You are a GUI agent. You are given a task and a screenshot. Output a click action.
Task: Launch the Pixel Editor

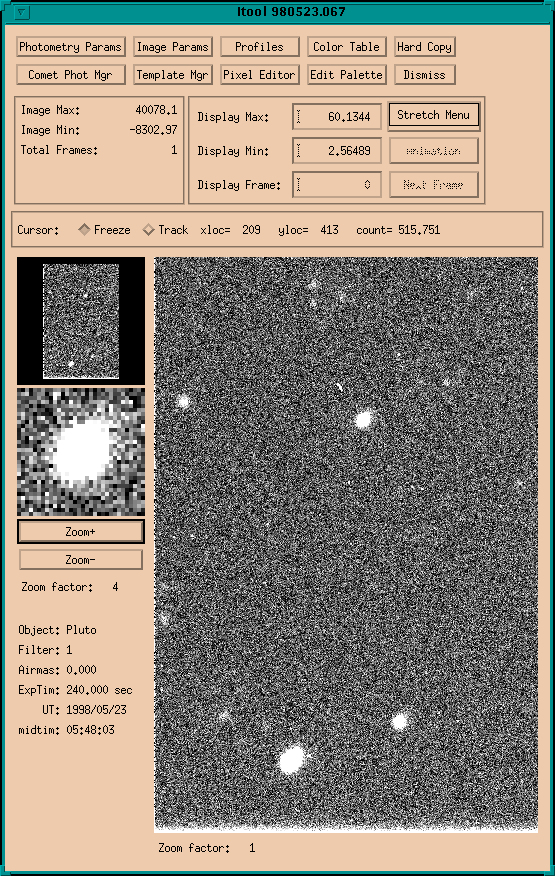coord(259,75)
